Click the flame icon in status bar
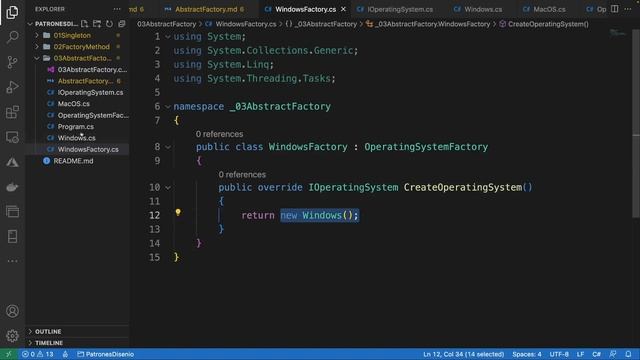 [65, 354]
